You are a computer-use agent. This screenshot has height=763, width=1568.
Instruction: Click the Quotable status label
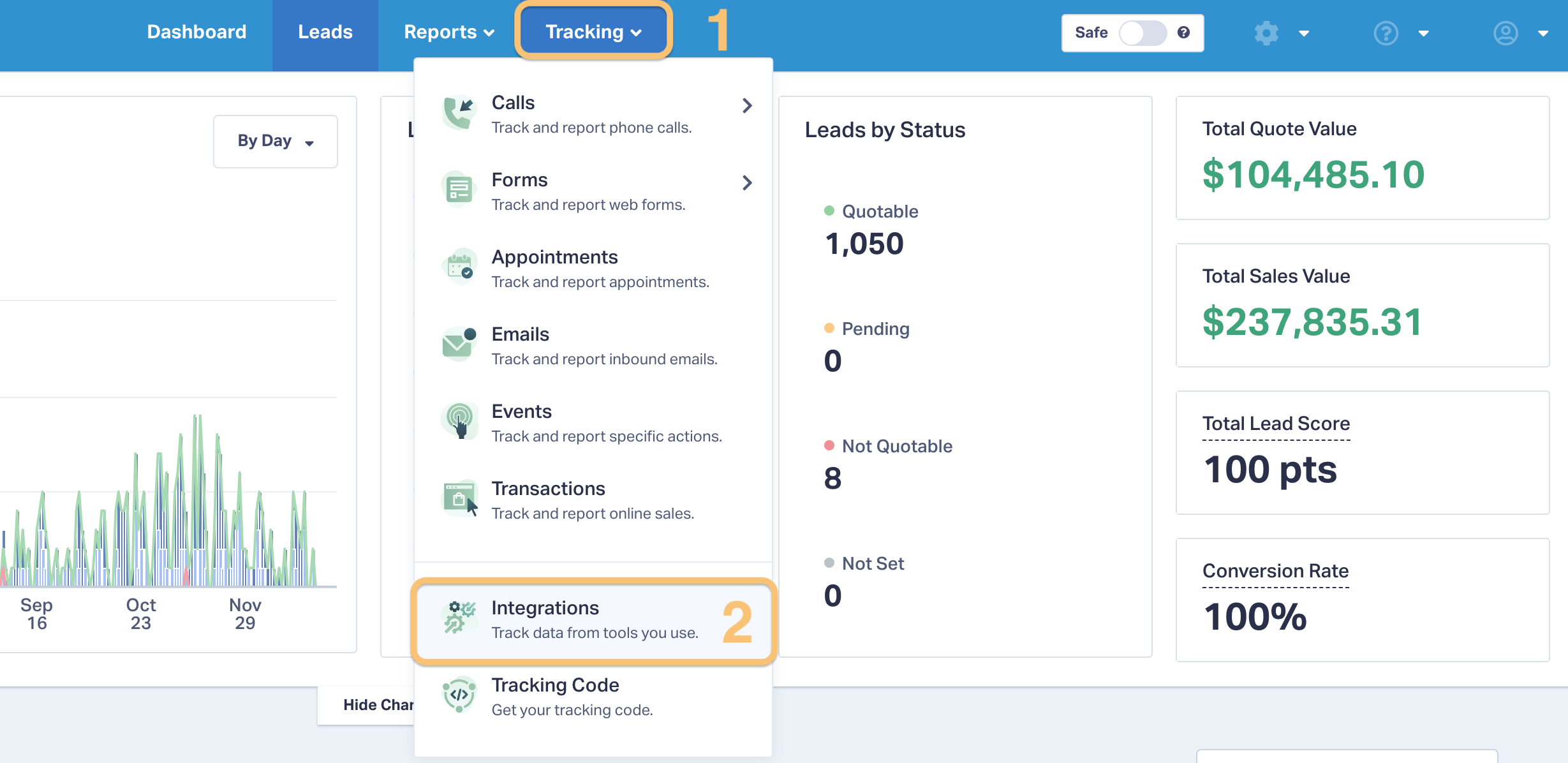point(880,211)
